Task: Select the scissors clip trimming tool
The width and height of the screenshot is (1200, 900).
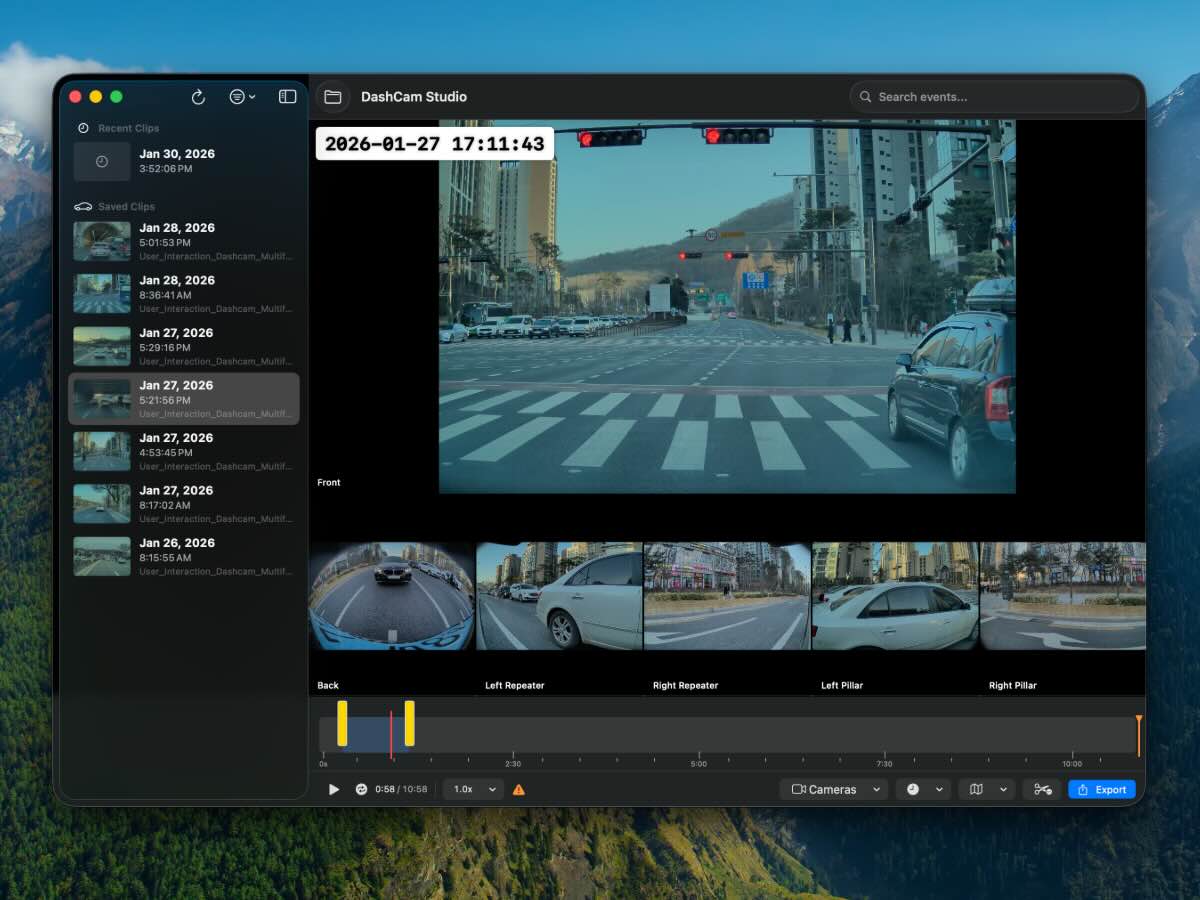Action: (1041, 789)
